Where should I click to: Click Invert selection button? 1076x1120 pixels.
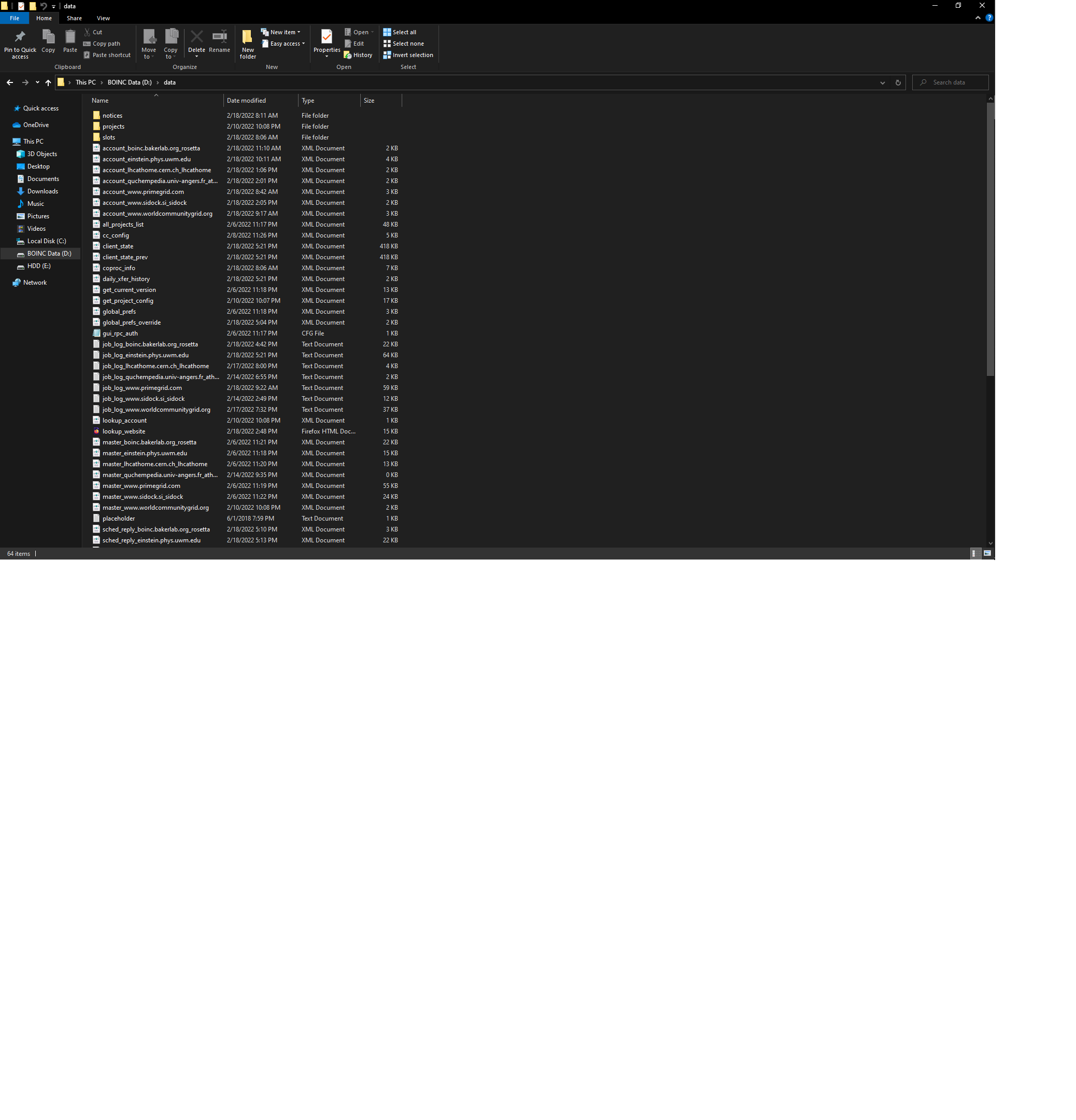point(408,55)
